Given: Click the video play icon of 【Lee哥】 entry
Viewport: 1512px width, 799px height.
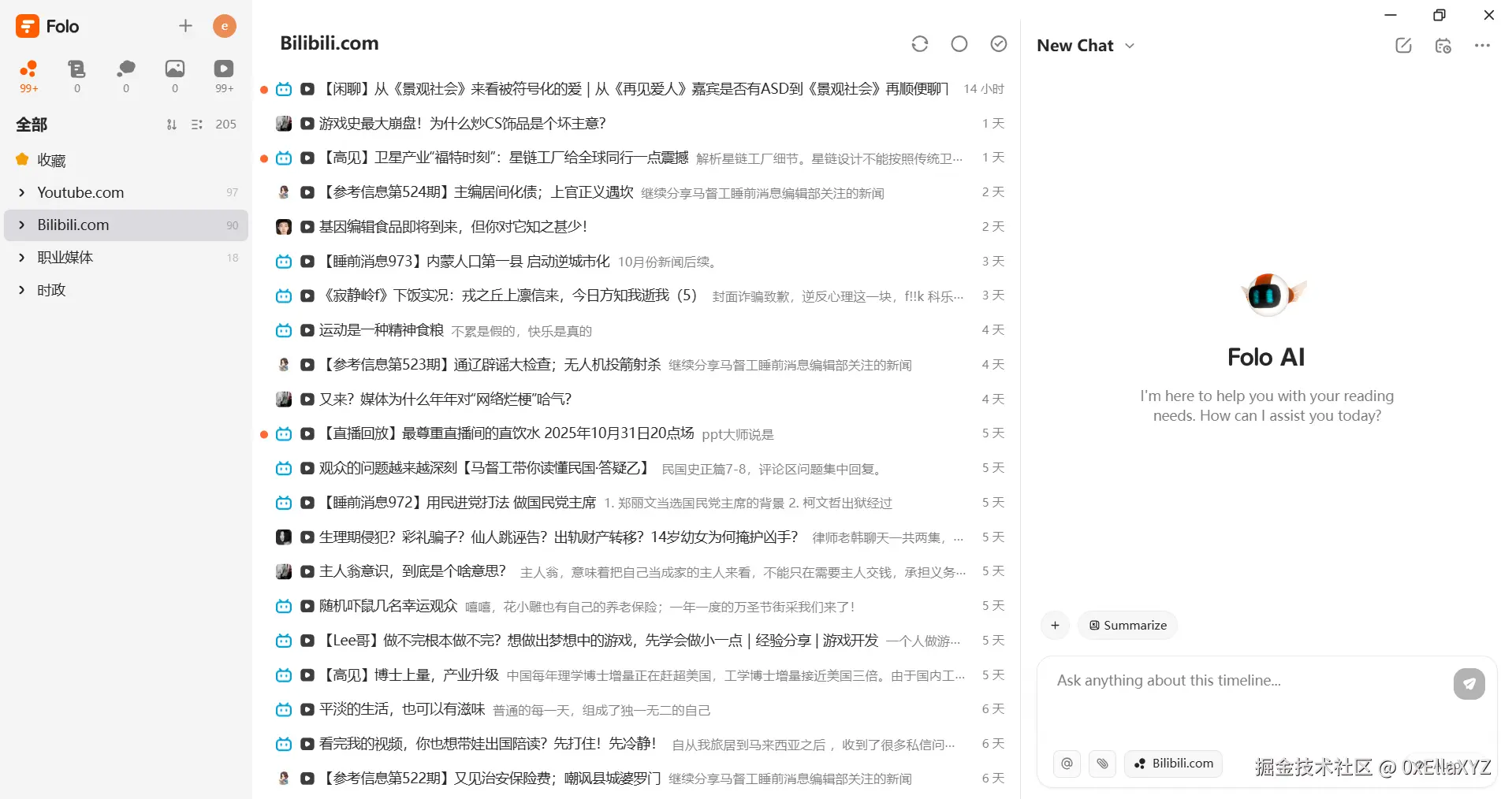Looking at the screenshot, I should click(x=307, y=641).
